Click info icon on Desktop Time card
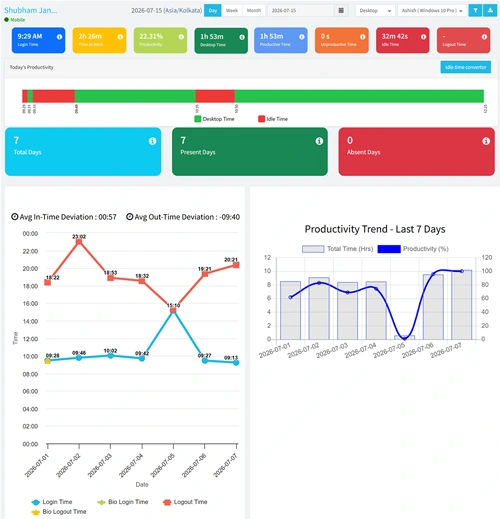500x519 pixels. point(242,37)
